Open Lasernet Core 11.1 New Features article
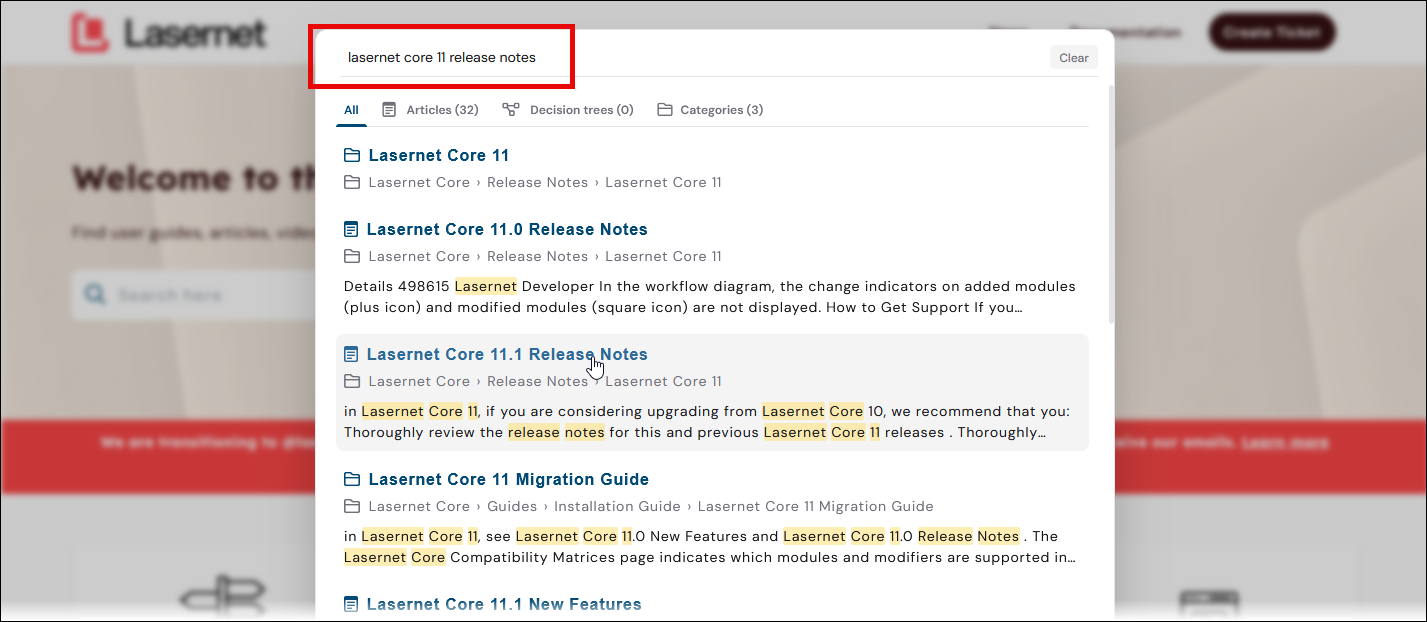 (504, 604)
